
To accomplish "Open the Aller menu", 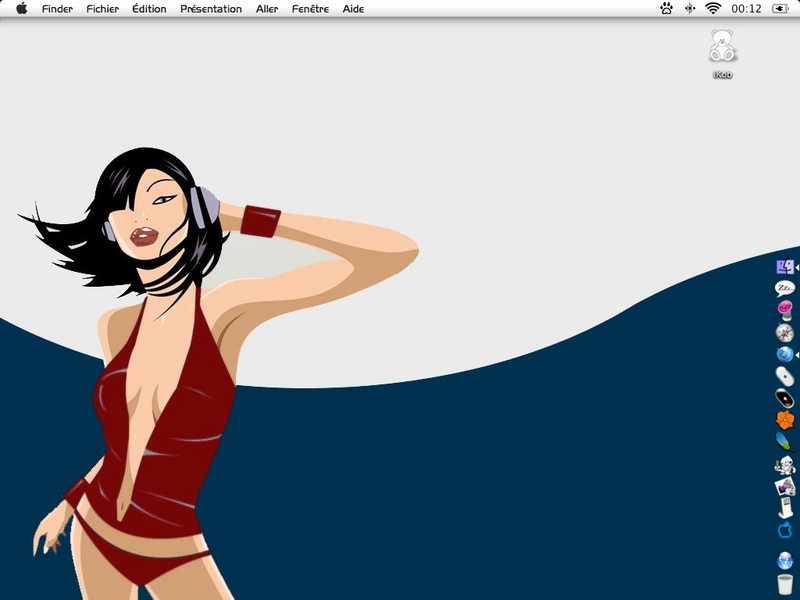I will click(x=267, y=9).
